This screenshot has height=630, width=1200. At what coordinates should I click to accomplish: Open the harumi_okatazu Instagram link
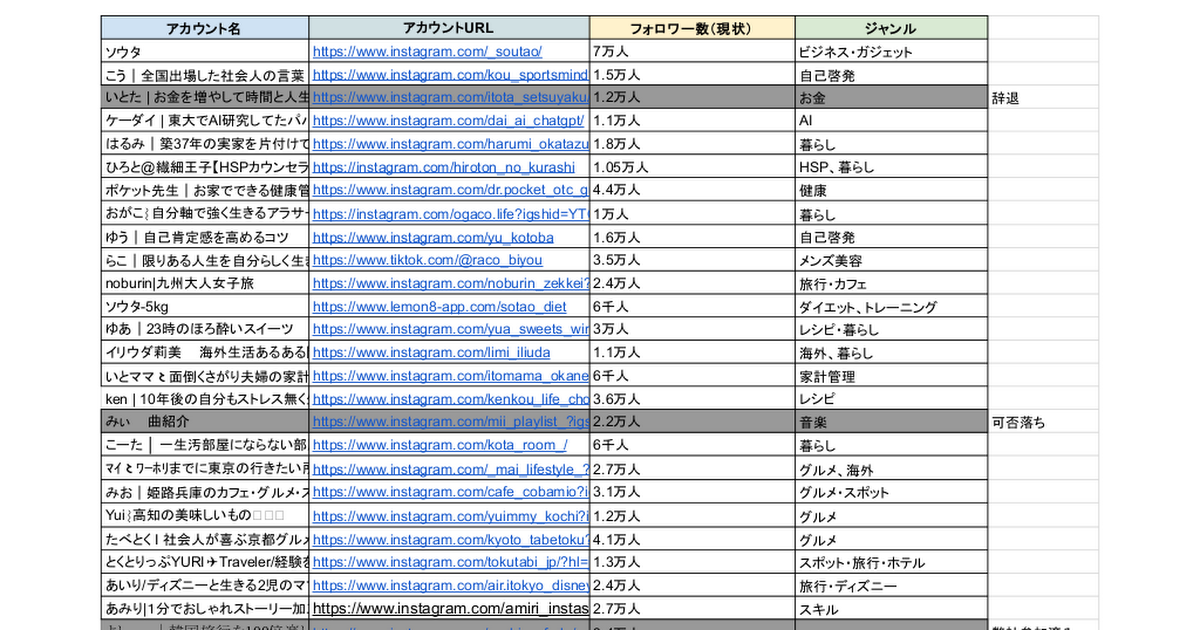[x=451, y=143]
